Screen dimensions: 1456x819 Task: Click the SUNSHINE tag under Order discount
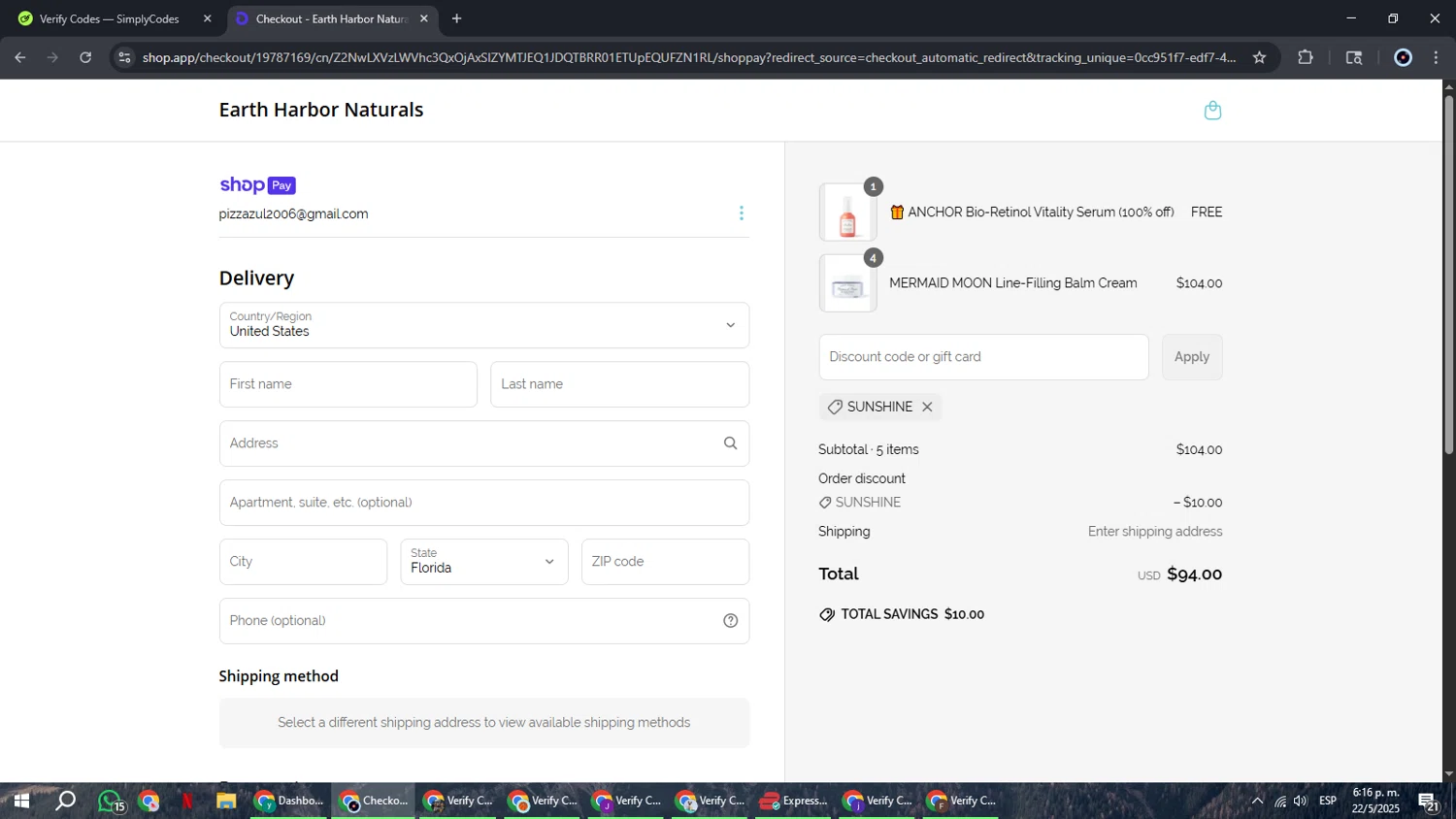[860, 503]
